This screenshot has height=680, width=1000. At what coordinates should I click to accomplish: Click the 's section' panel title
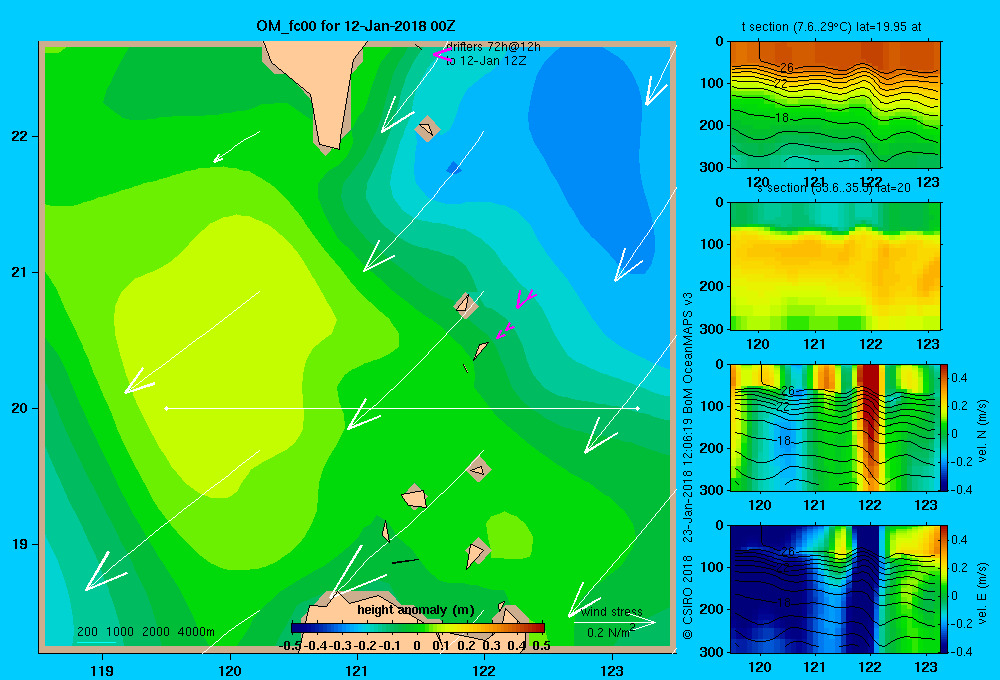point(833,188)
